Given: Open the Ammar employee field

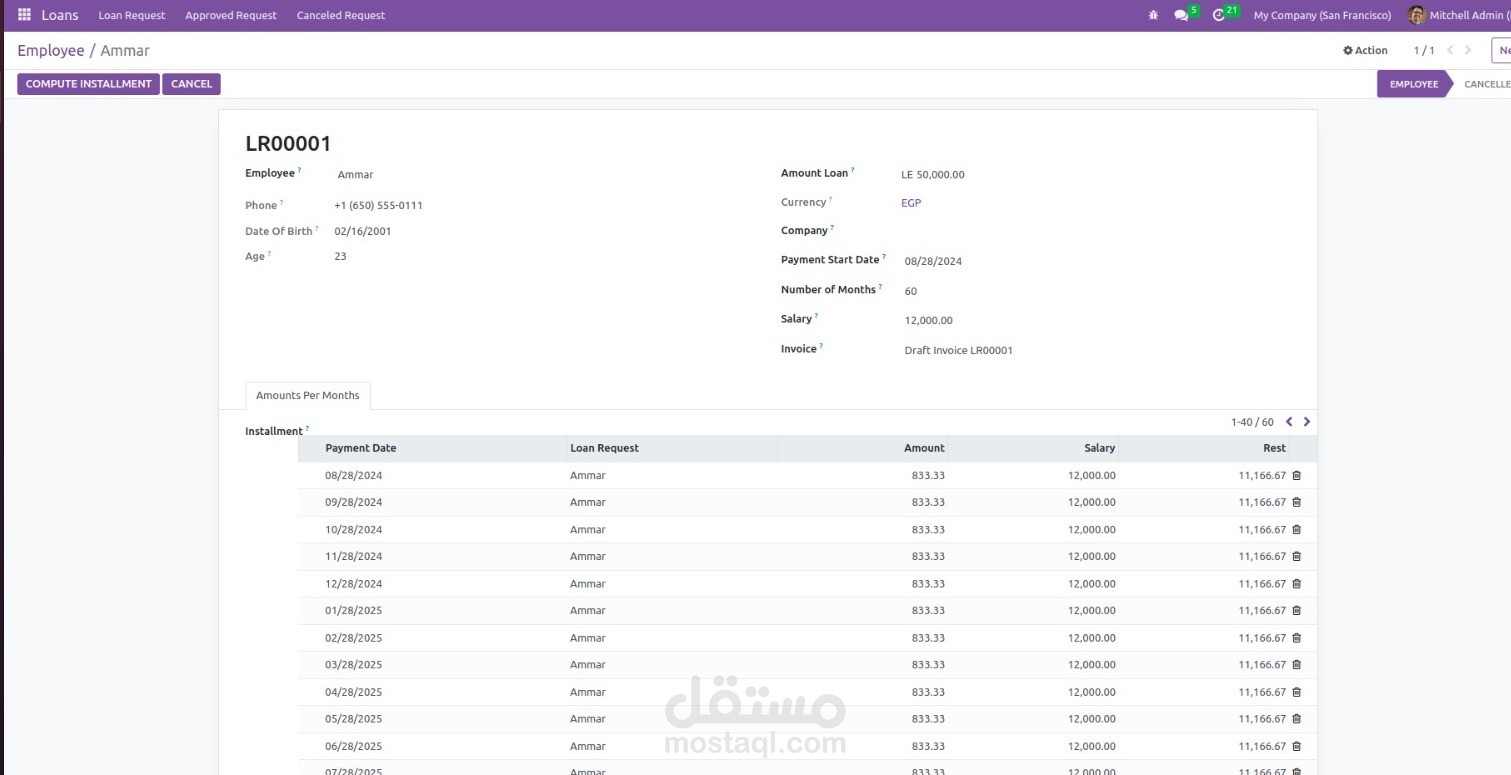Looking at the screenshot, I should tap(355, 175).
